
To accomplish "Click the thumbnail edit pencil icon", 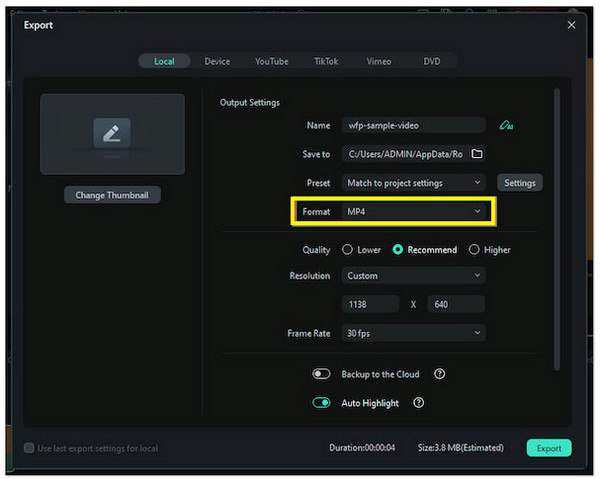I will pos(112,133).
